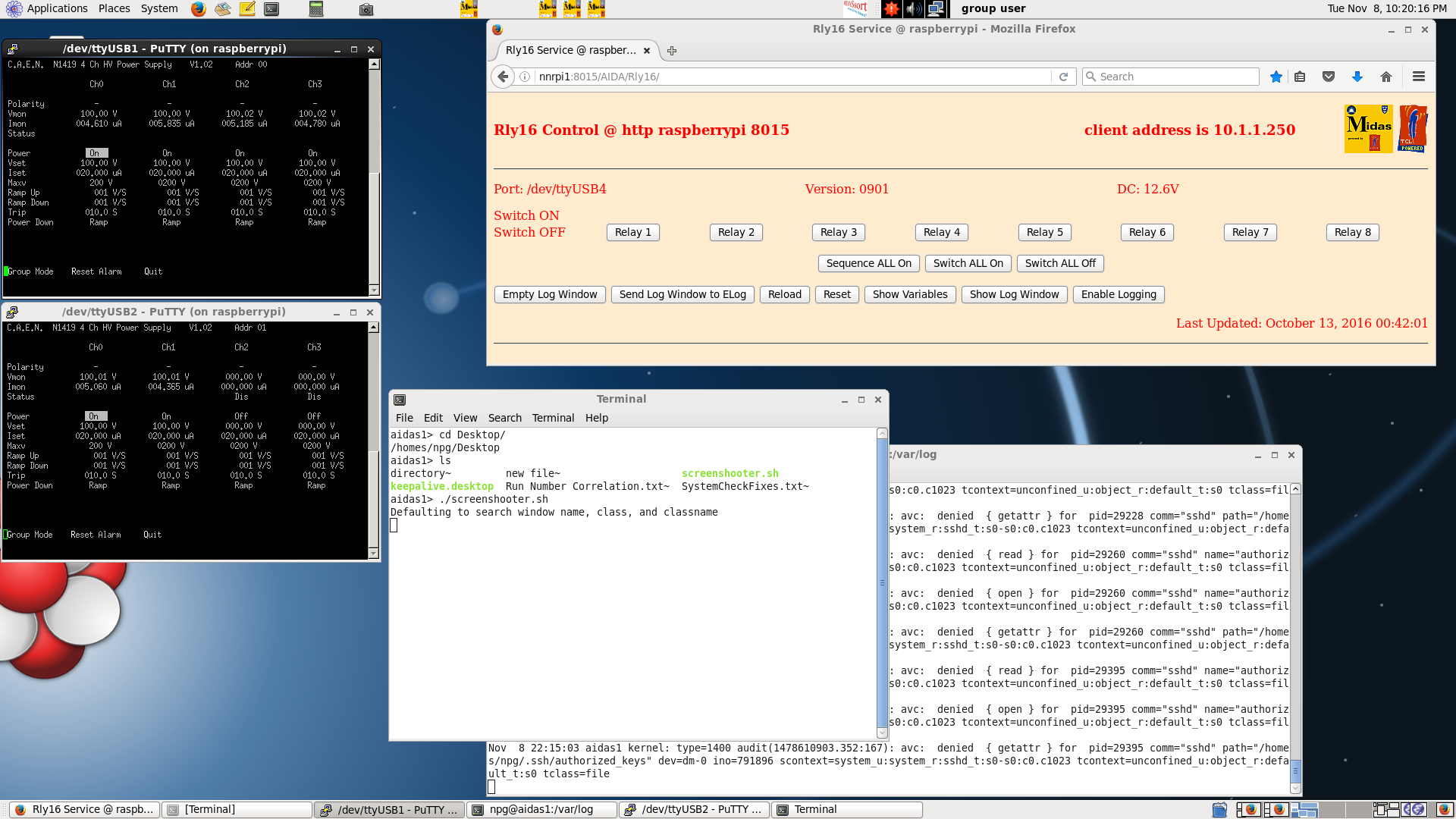This screenshot has height=819, width=1456.
Task: Reload the page via address bar icon
Action: 1063,77
